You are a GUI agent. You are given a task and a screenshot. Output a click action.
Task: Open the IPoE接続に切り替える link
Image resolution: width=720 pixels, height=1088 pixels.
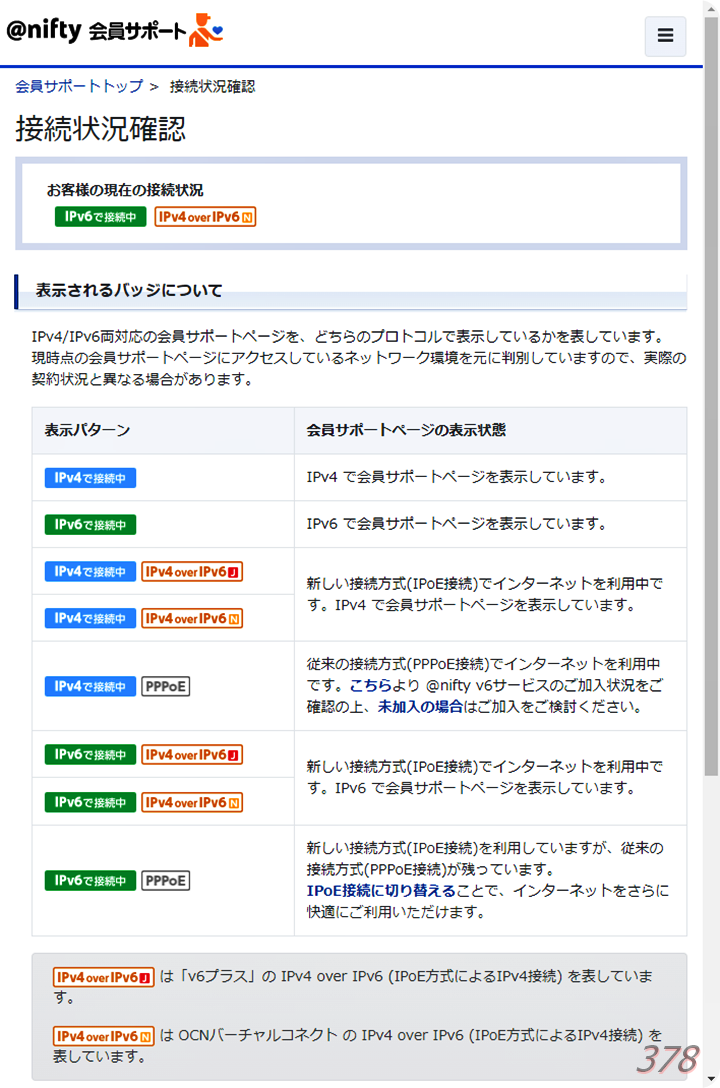click(382, 891)
